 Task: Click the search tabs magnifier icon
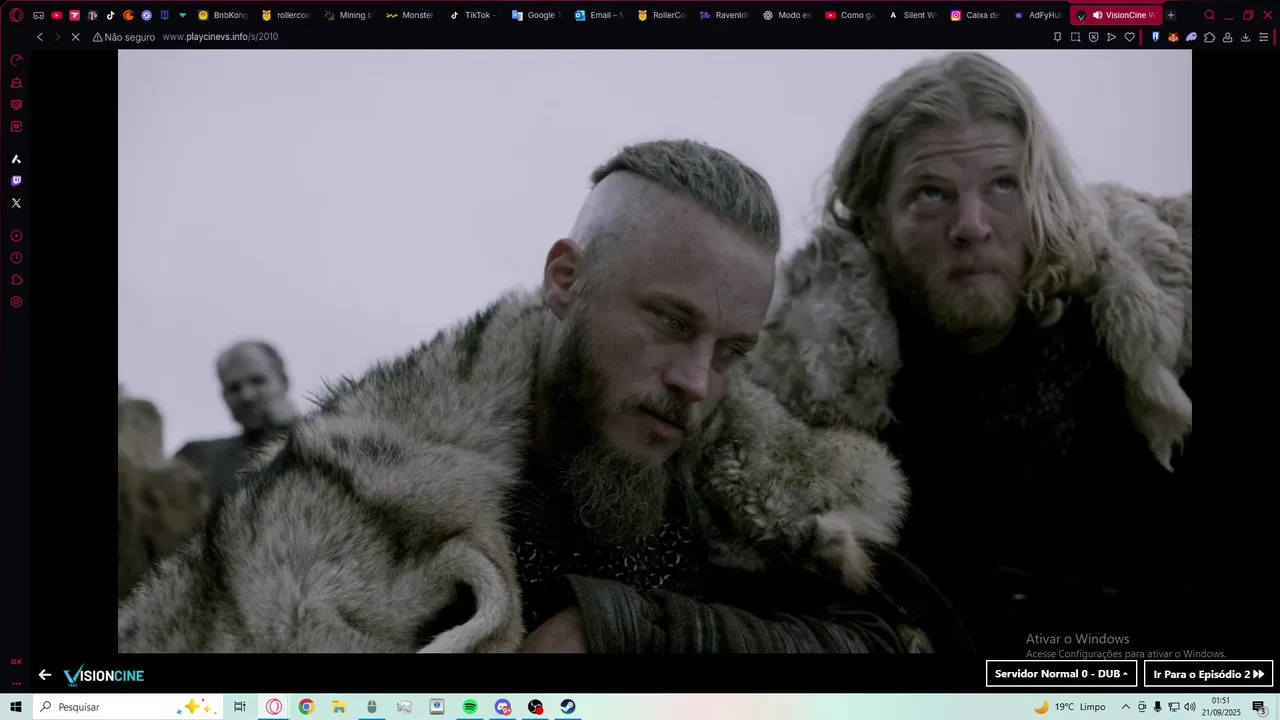pos(1209,15)
